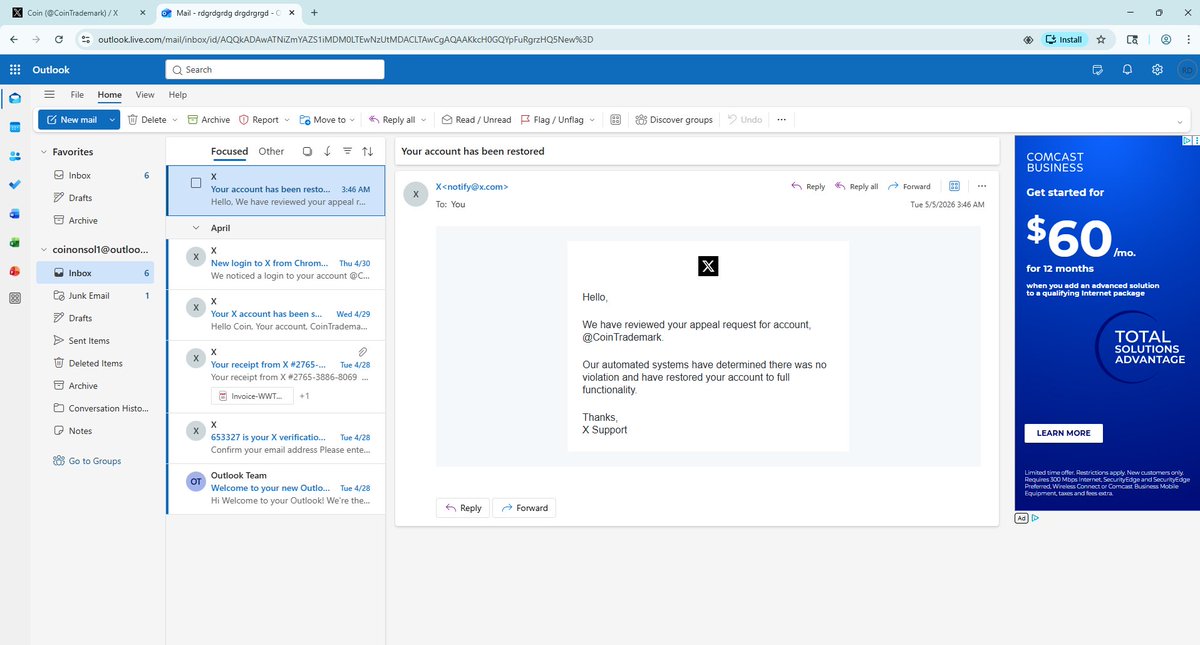This screenshot has width=1200, height=645.
Task: Switch to the Home ribbon tab
Action: (x=109, y=95)
